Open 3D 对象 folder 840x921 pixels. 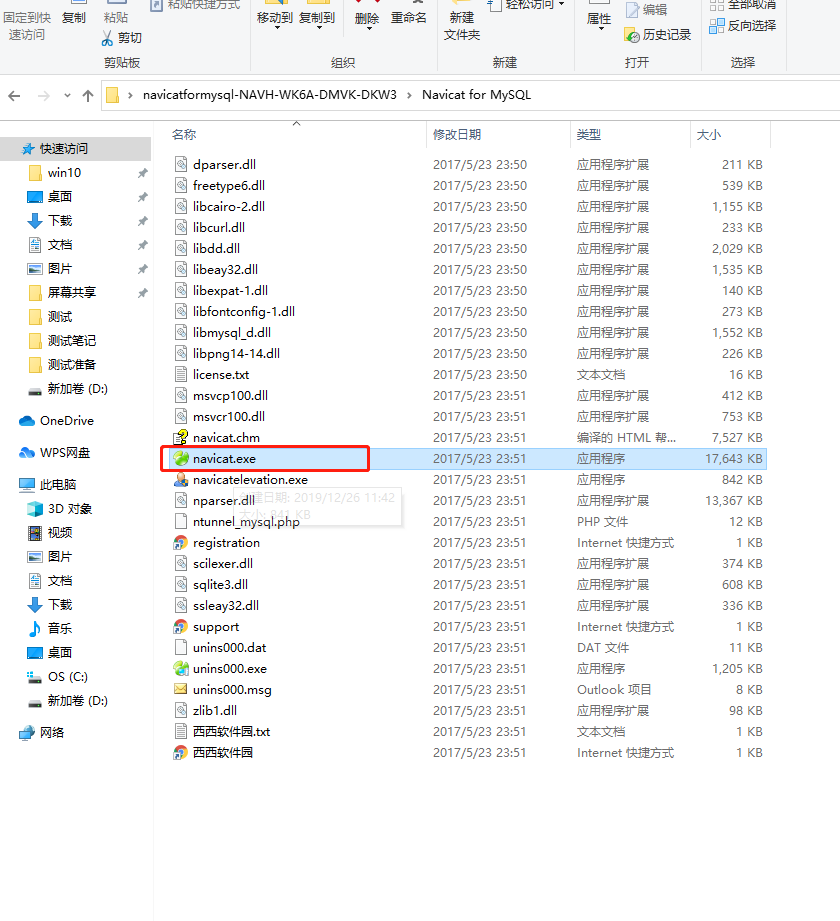click(60, 509)
